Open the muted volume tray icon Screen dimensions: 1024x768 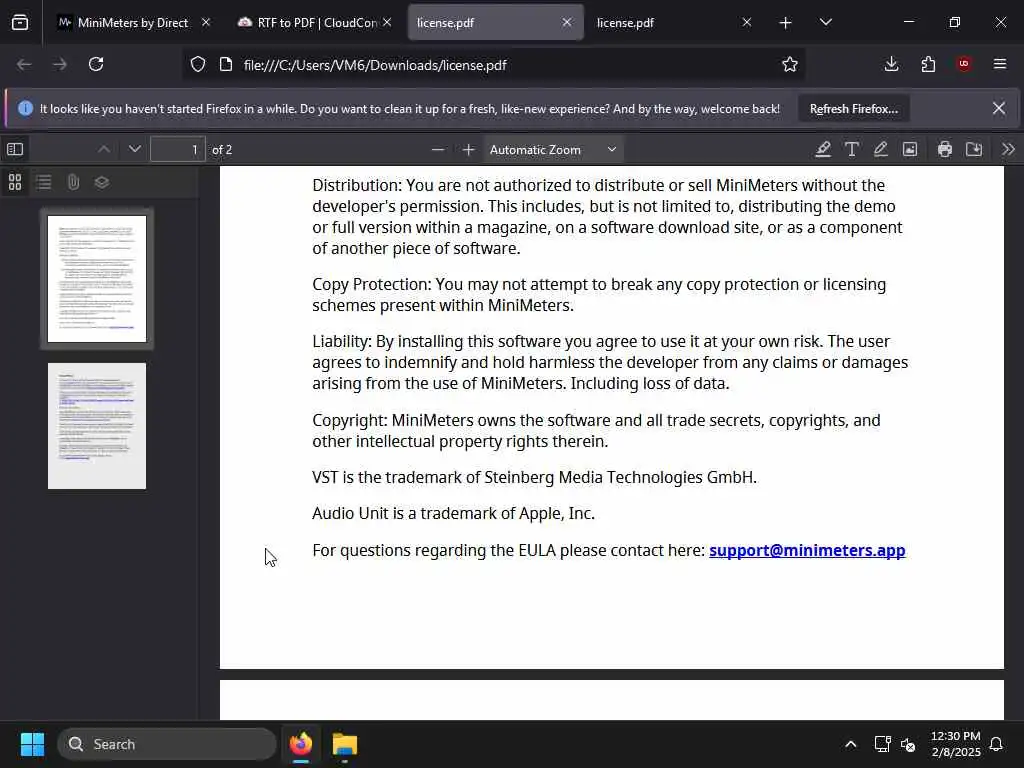pos(908,744)
